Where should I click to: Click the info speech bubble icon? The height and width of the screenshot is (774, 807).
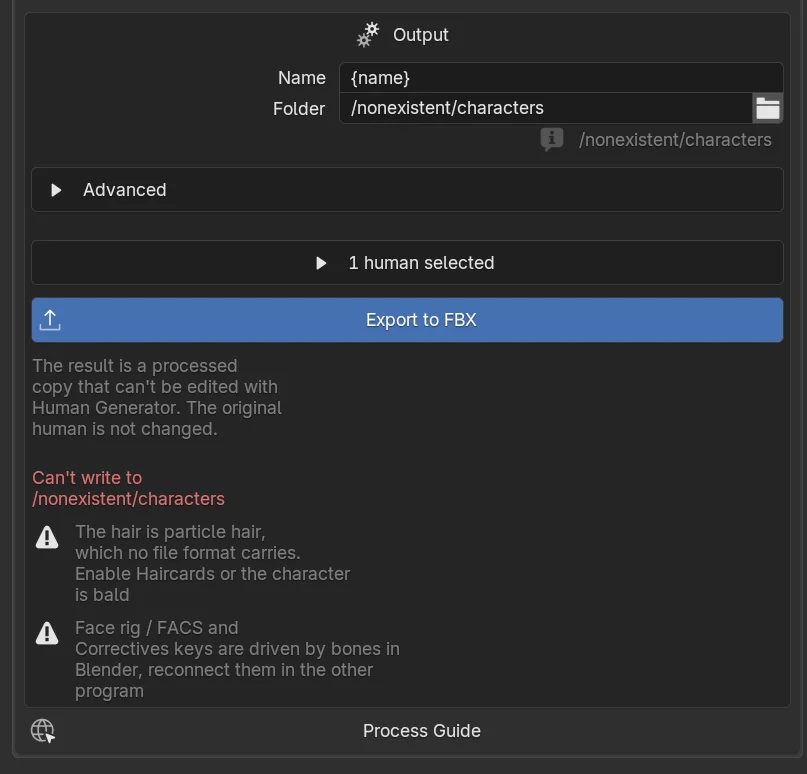552,139
